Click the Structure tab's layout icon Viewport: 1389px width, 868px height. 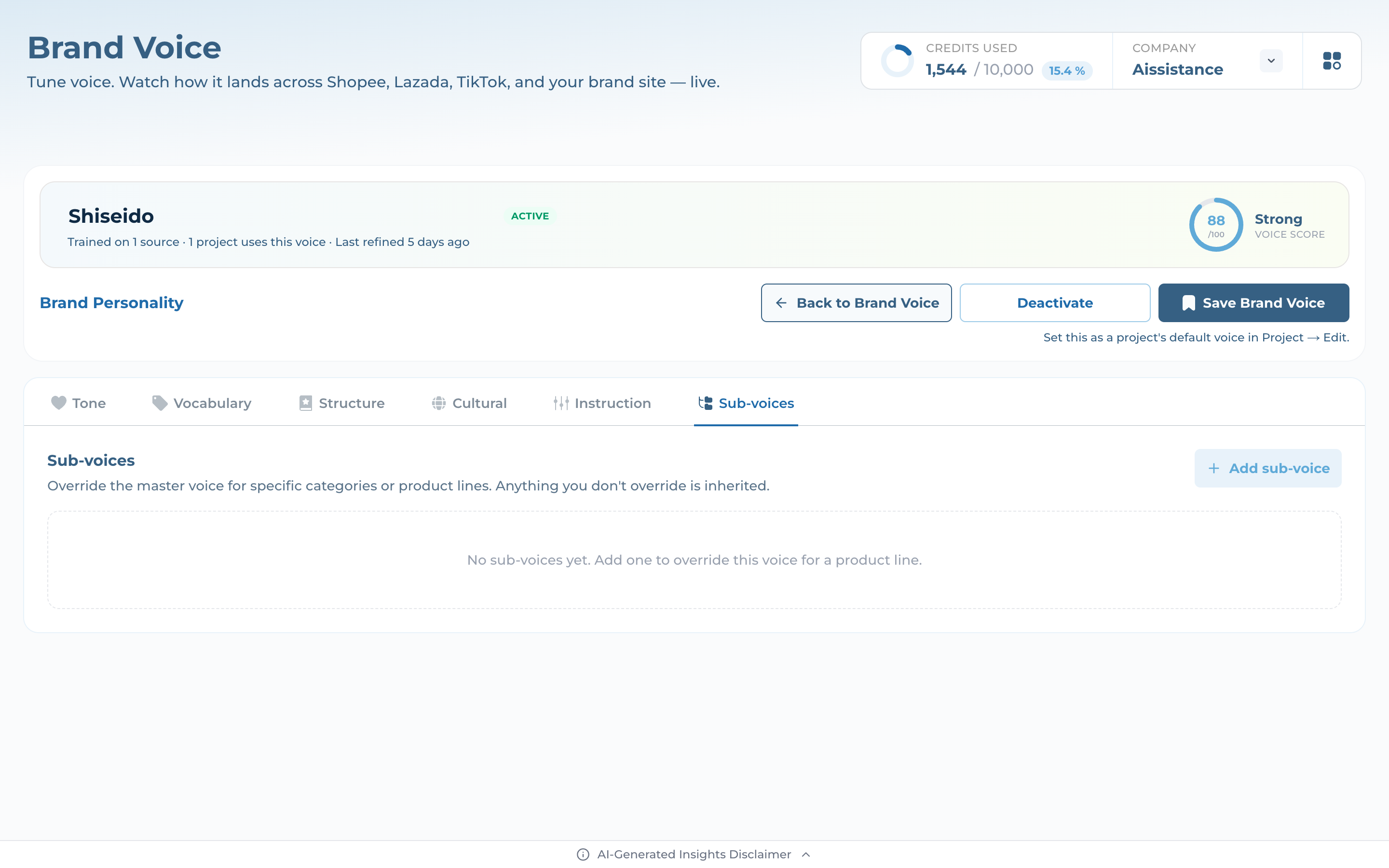coord(305,403)
